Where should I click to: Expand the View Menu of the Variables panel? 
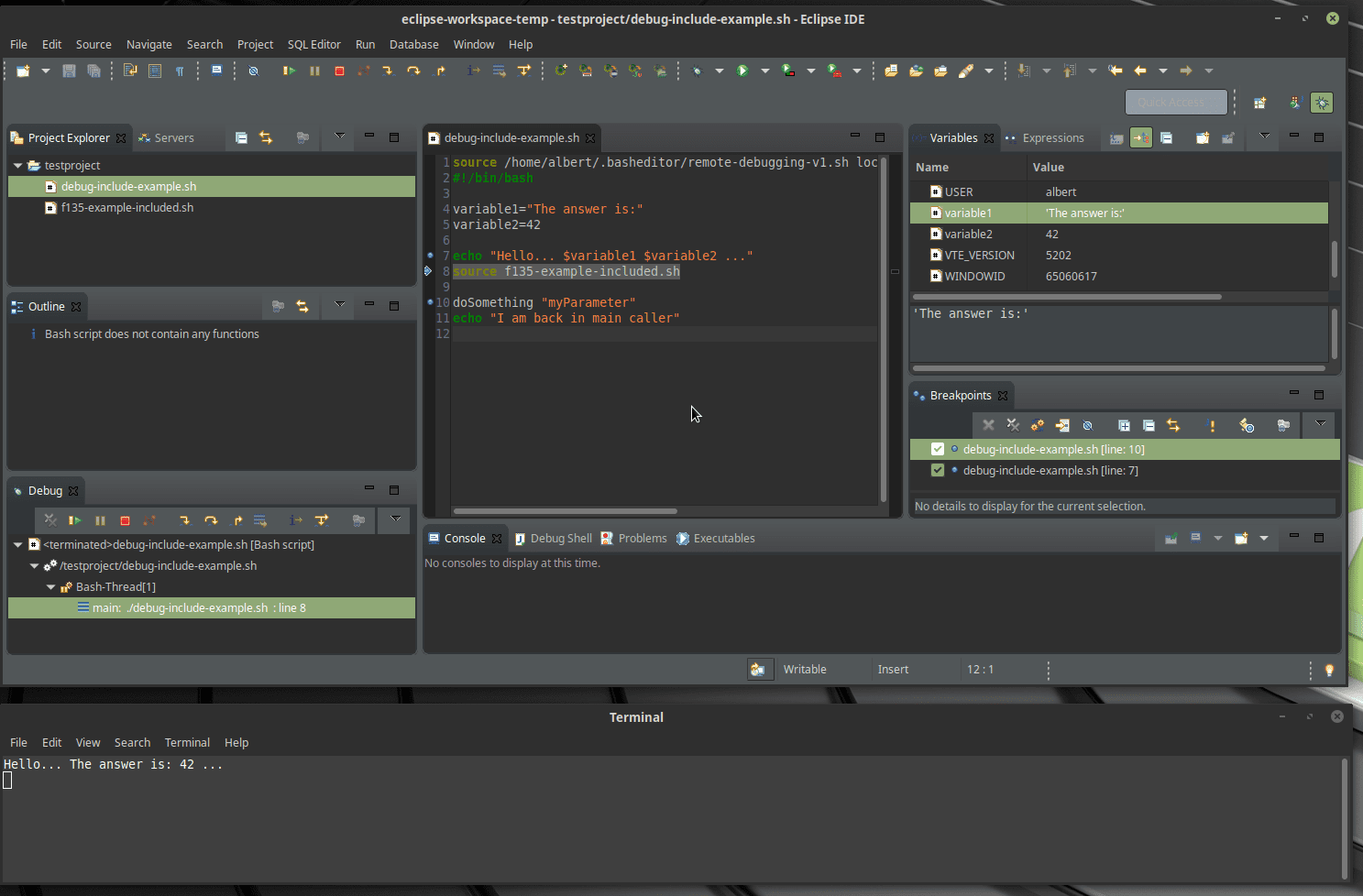[1264, 137]
